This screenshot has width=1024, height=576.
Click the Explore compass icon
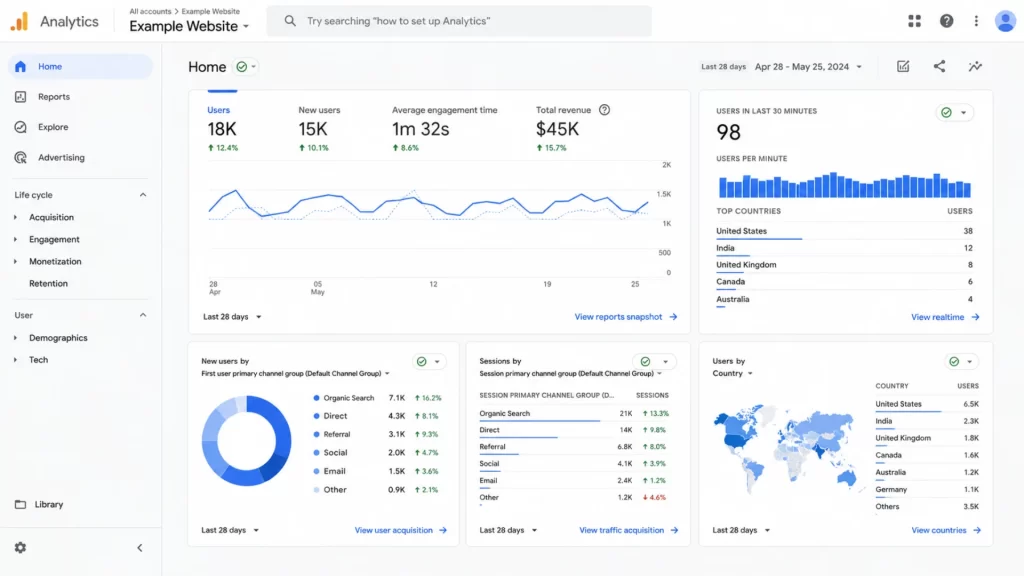[20, 127]
